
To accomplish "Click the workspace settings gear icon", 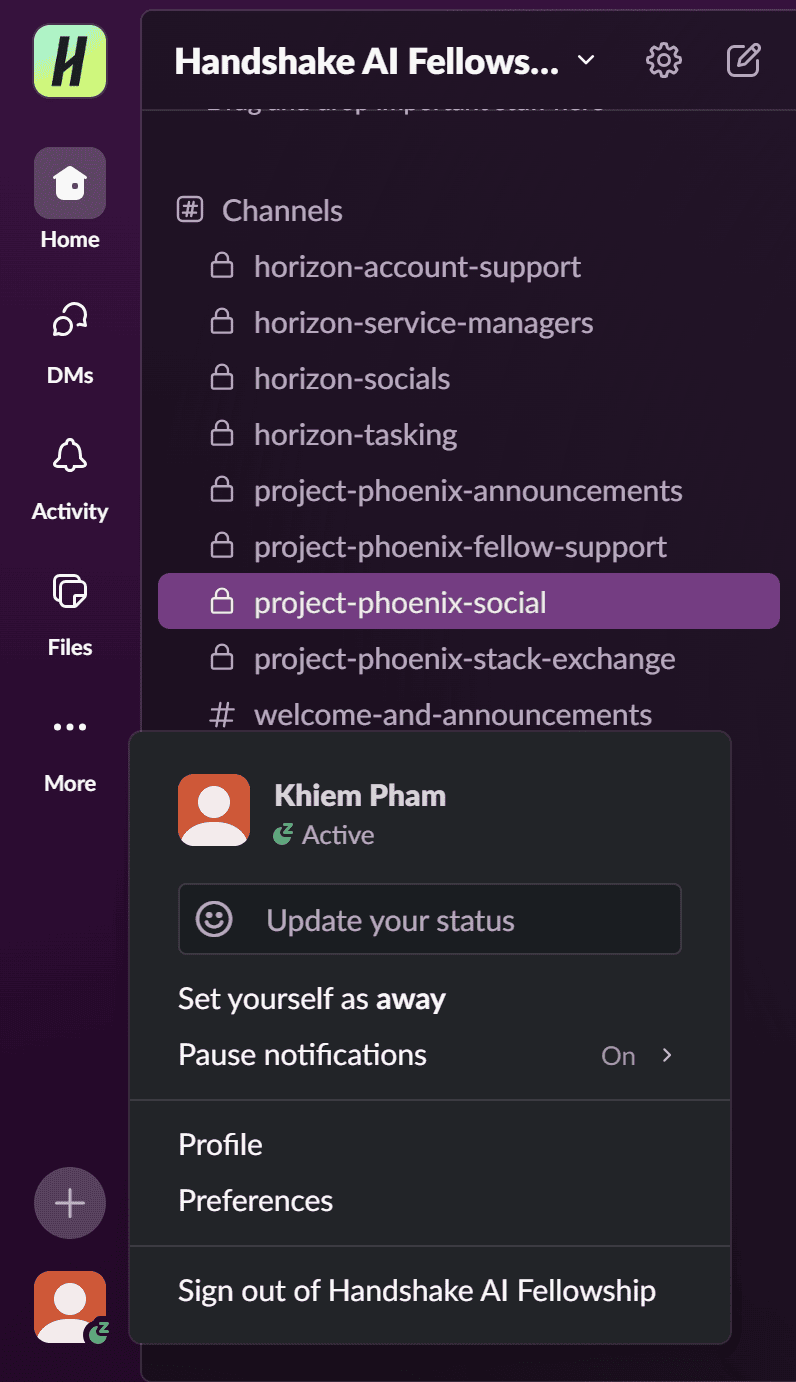I will [664, 61].
